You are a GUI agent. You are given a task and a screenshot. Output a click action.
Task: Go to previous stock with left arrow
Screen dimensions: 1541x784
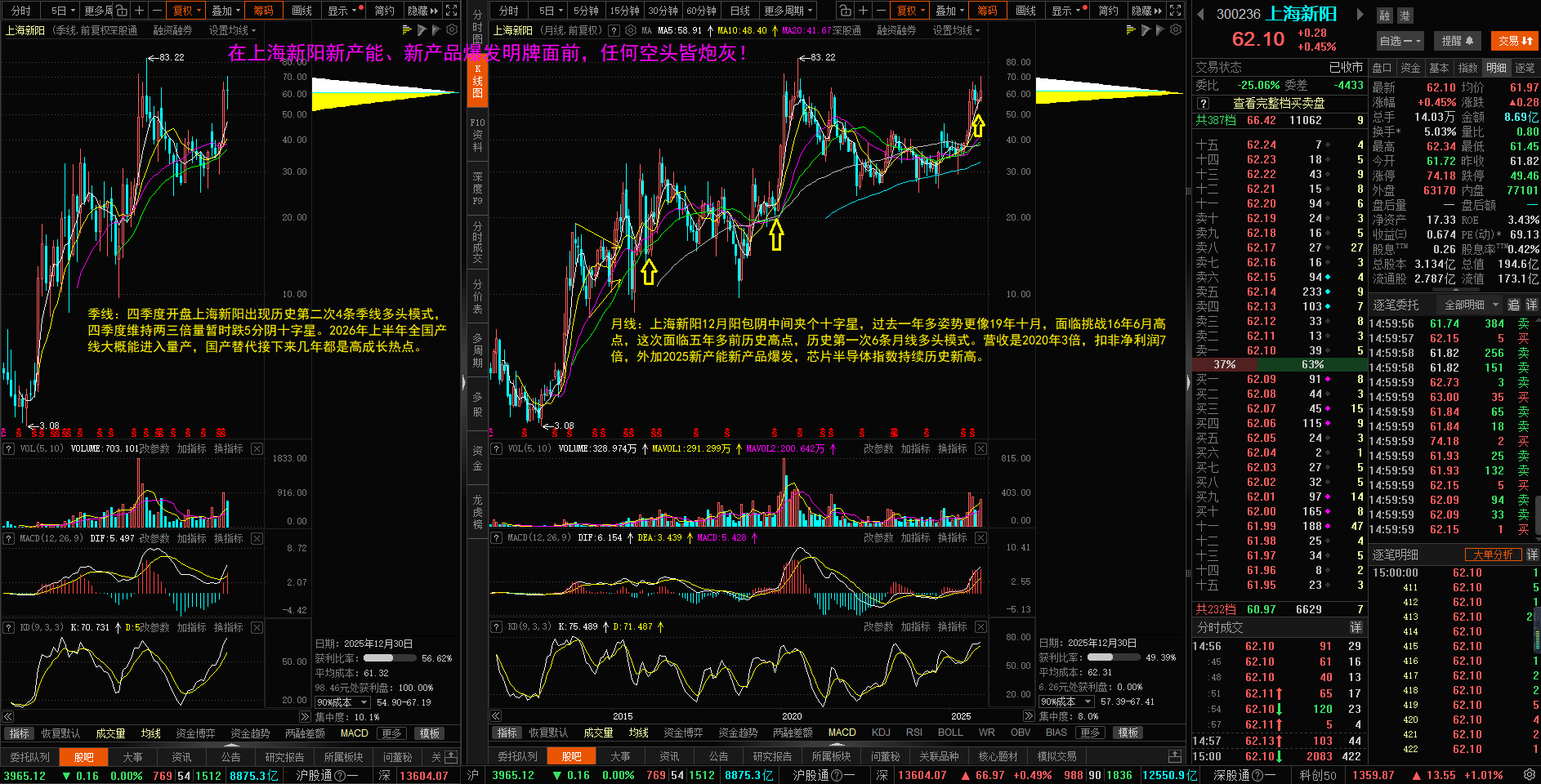[1200, 14]
